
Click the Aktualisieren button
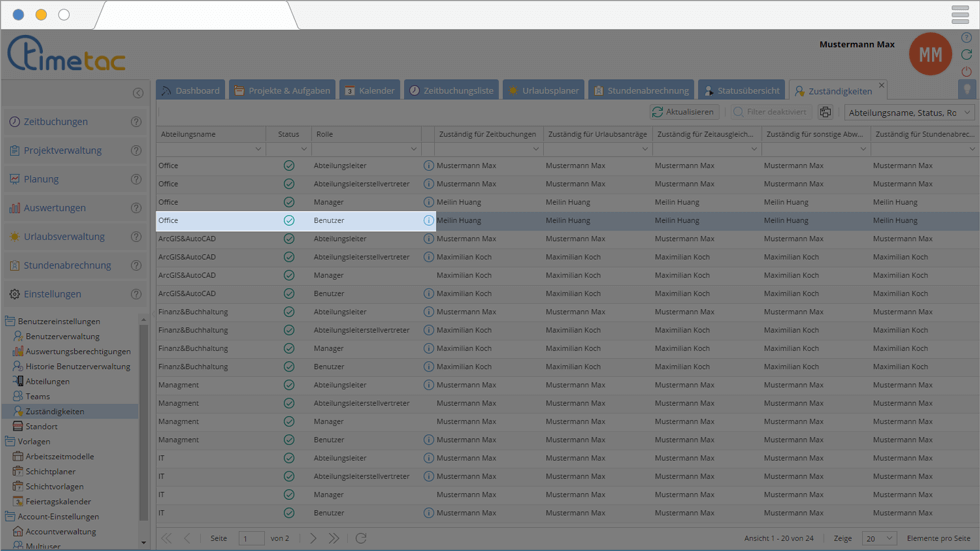point(683,113)
